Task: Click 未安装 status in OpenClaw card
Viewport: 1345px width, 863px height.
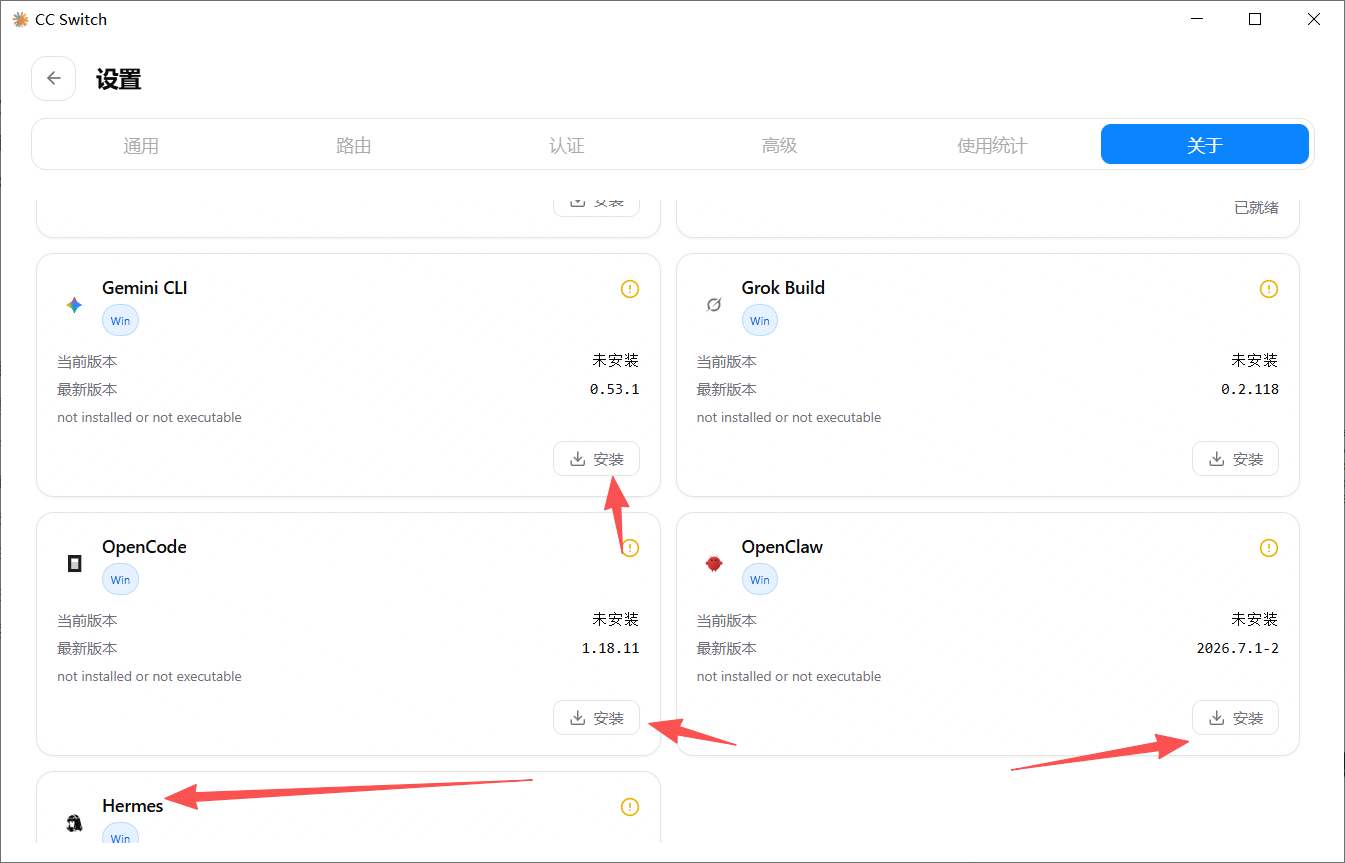Action: pos(1255,619)
